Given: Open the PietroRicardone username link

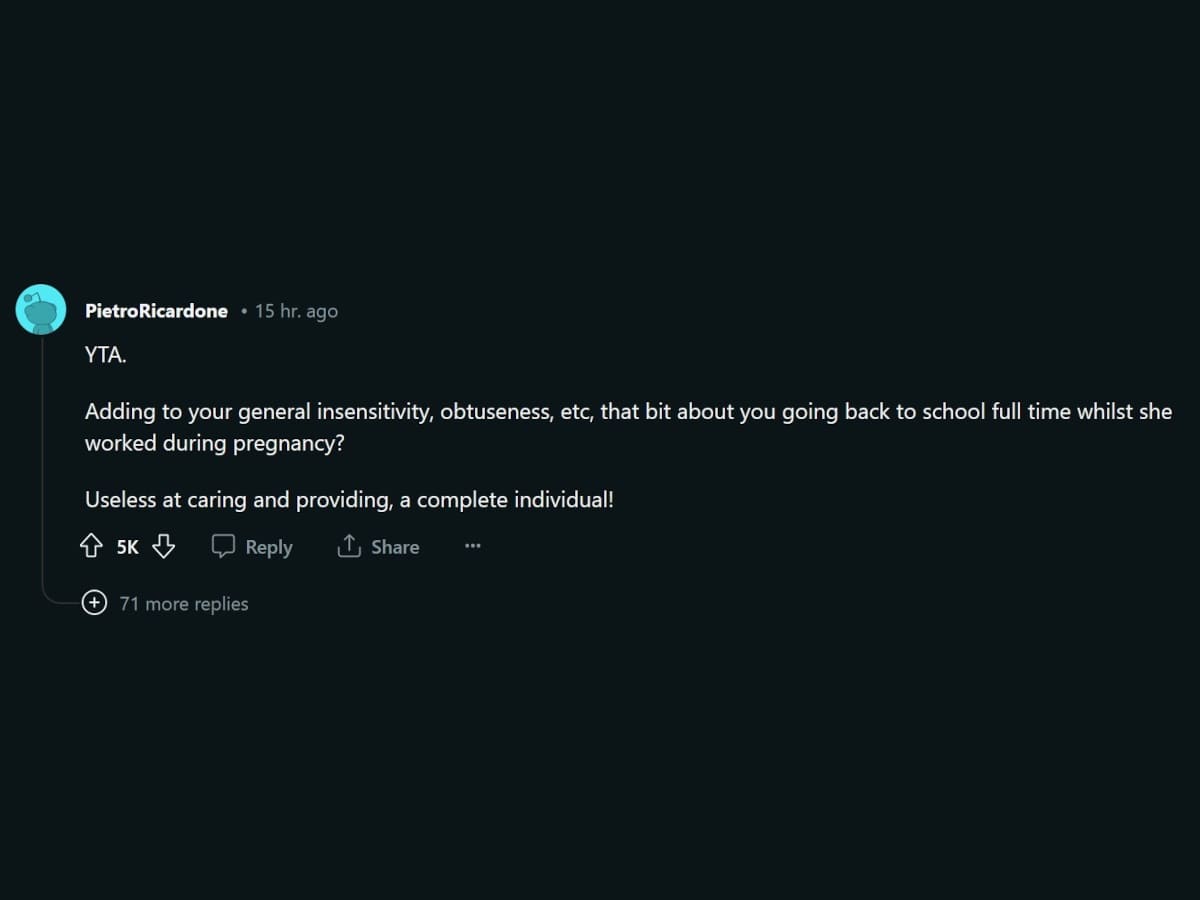Looking at the screenshot, I should tap(156, 311).
